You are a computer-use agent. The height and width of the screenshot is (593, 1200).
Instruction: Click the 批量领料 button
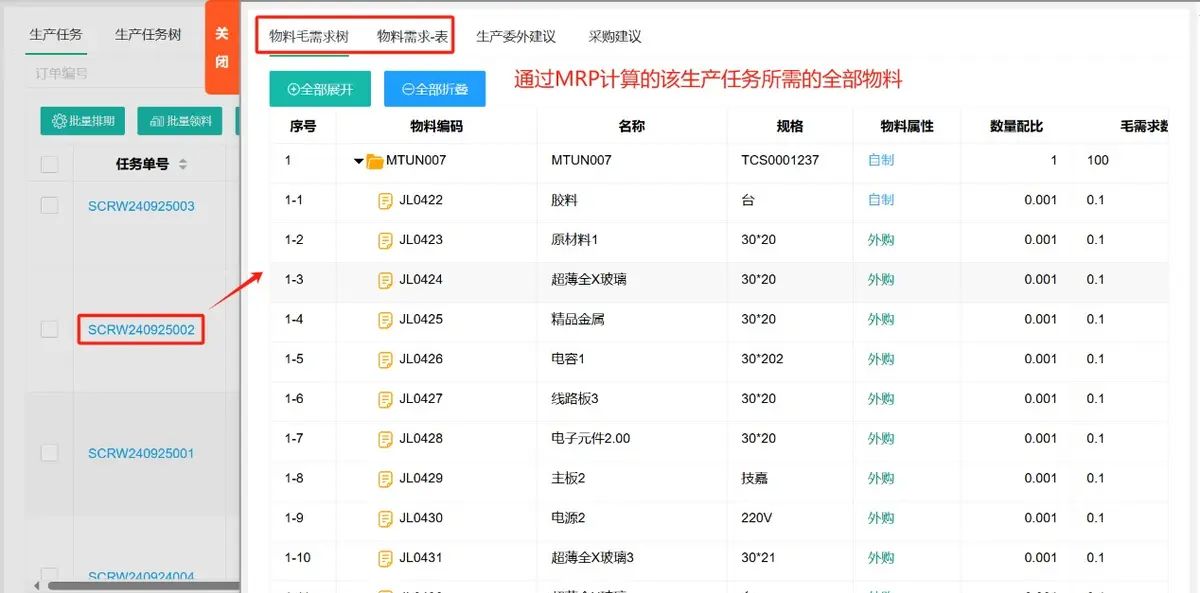tap(180, 121)
